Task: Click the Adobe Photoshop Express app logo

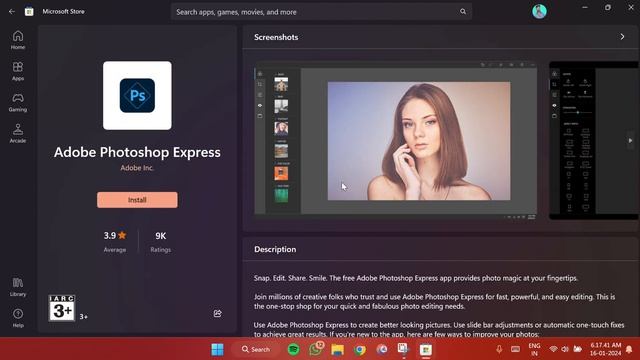Action: coord(137,96)
